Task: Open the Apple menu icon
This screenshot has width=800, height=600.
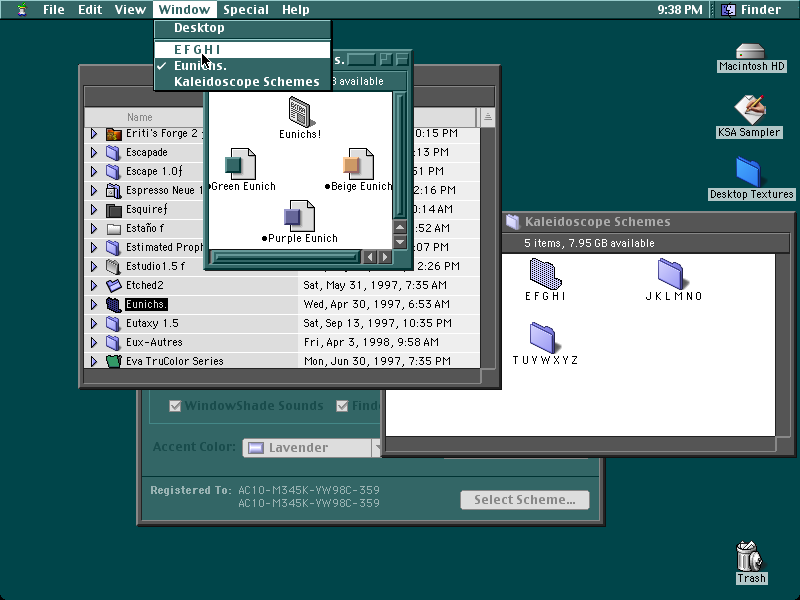Action: (x=21, y=9)
